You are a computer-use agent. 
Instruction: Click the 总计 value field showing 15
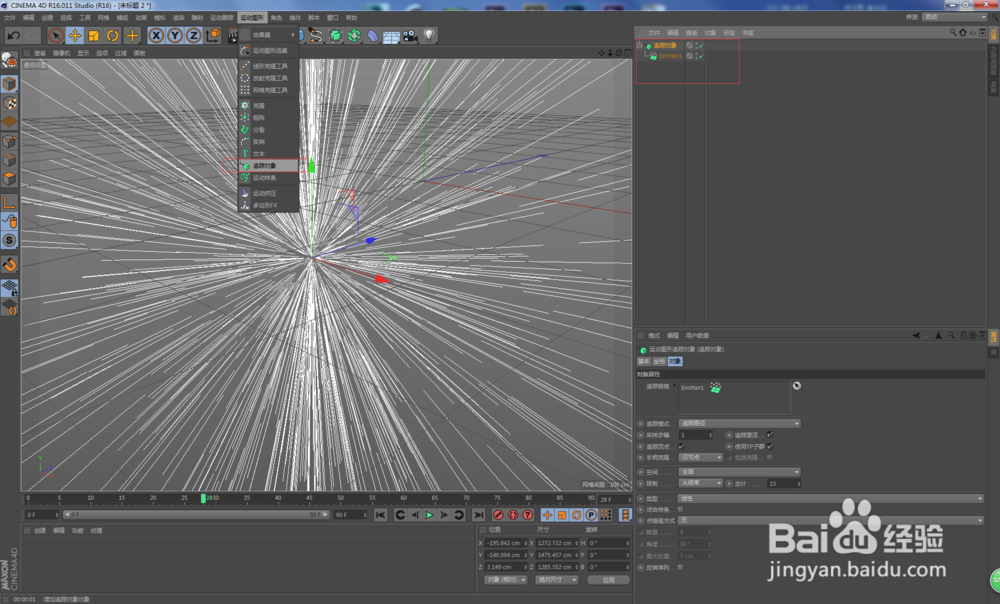tap(784, 483)
